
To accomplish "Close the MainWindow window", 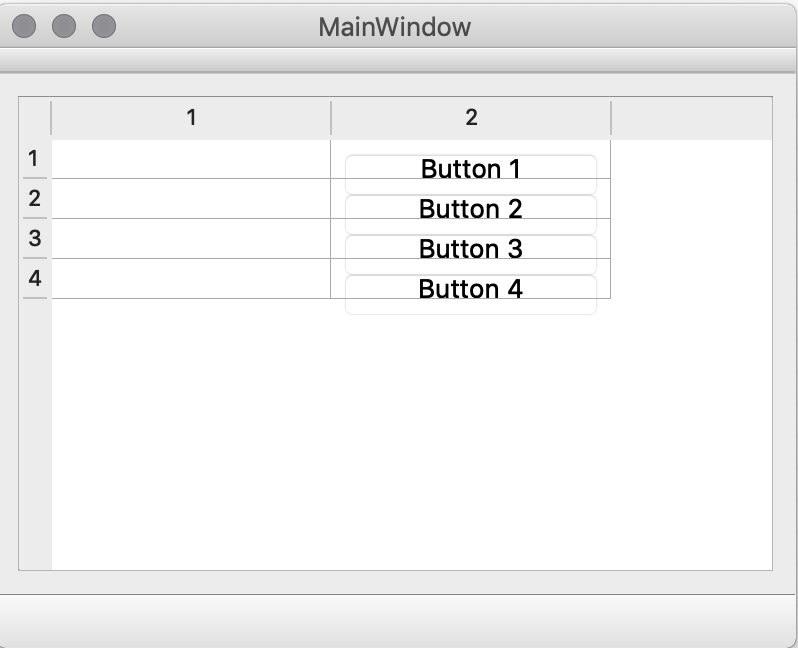I will (24, 27).
